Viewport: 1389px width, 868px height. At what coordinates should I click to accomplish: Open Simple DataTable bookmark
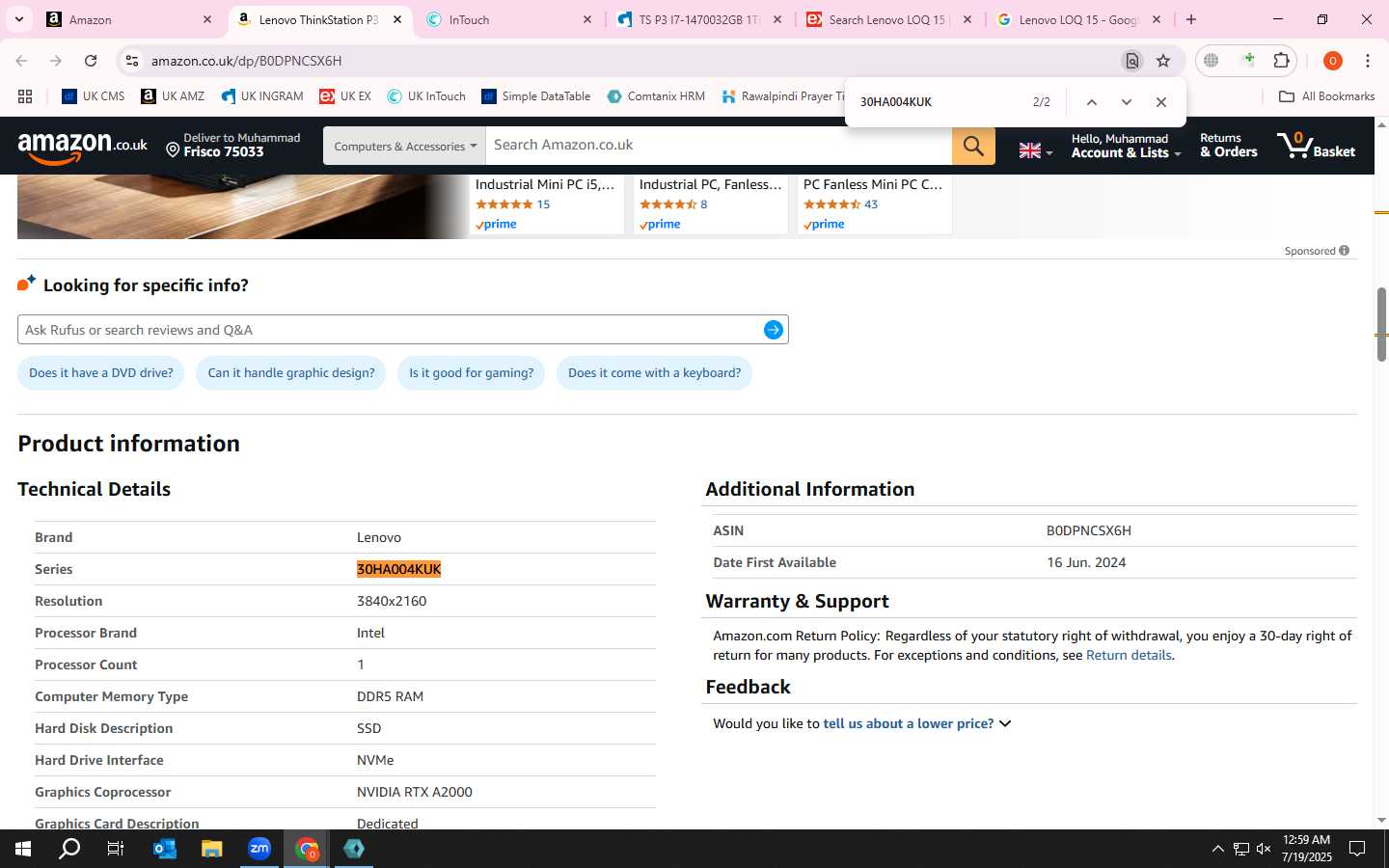[536, 96]
